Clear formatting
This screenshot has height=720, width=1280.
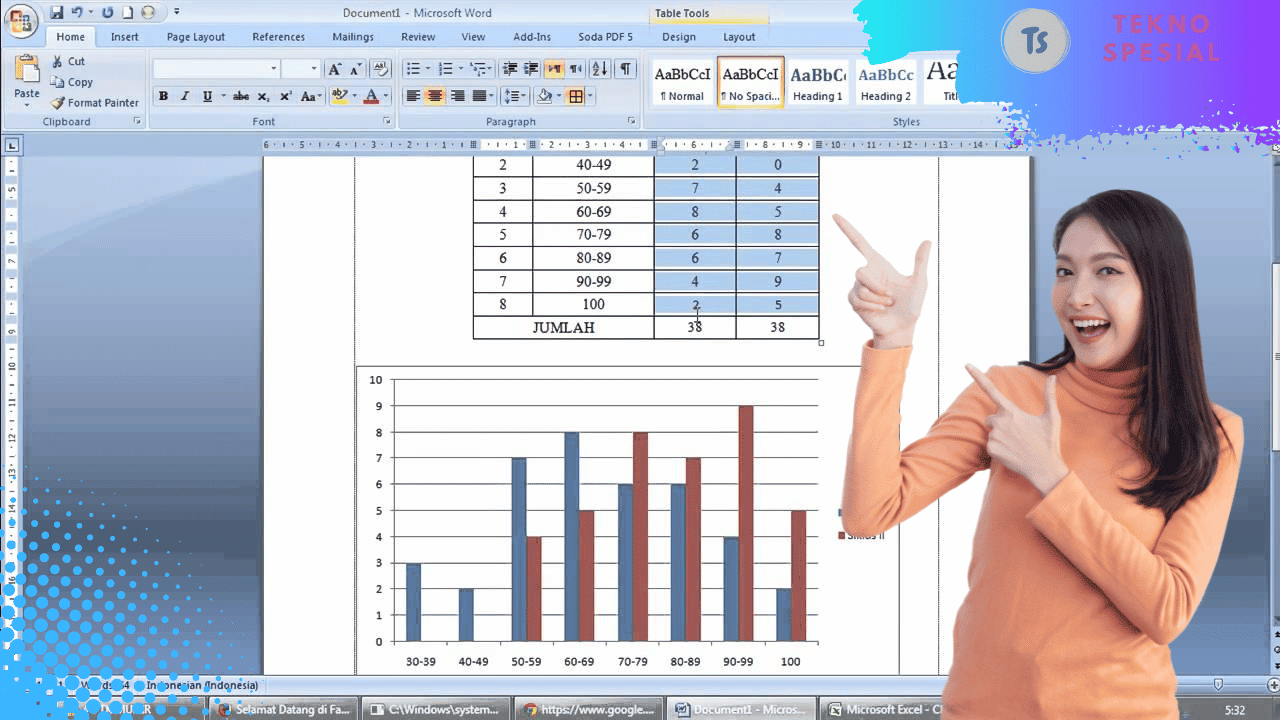tap(380, 69)
